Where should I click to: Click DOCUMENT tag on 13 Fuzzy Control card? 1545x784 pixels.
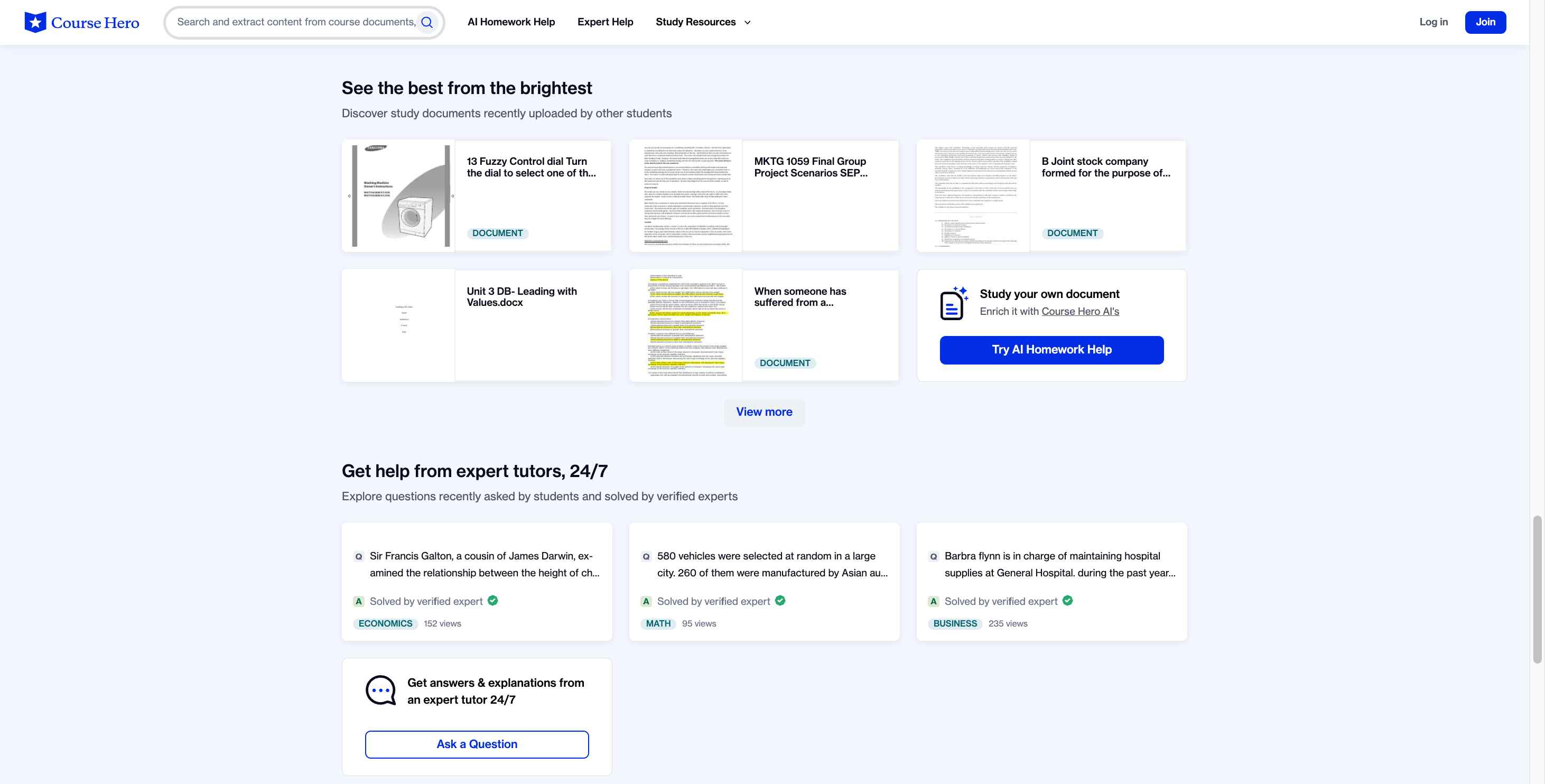tap(497, 234)
